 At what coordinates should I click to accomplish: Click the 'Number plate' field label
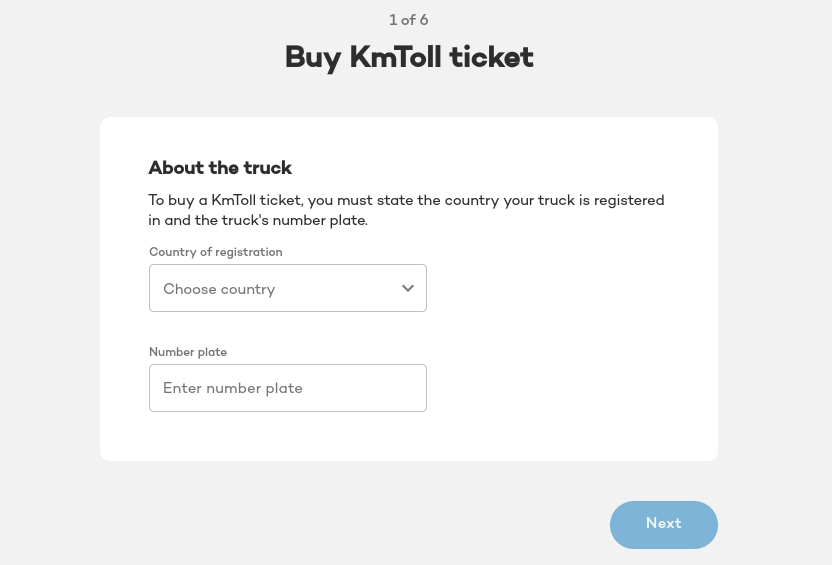coord(188,352)
